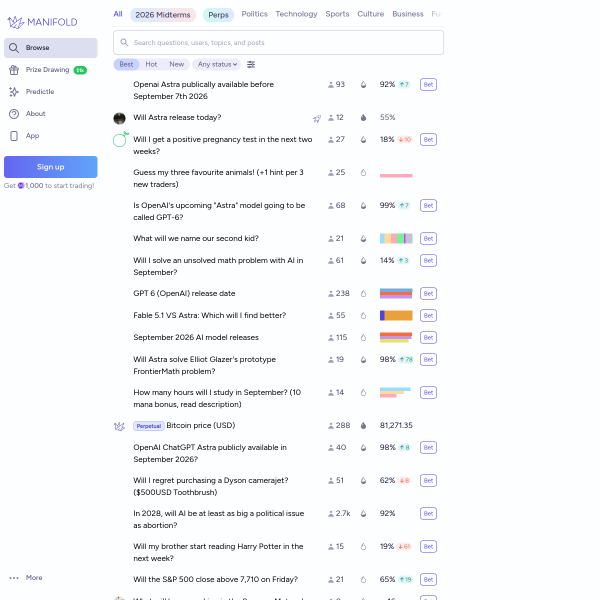Switch to the Politics topic

tap(254, 14)
